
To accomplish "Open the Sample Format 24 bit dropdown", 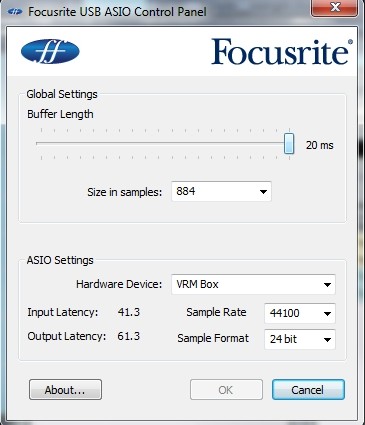I will tap(300, 339).
